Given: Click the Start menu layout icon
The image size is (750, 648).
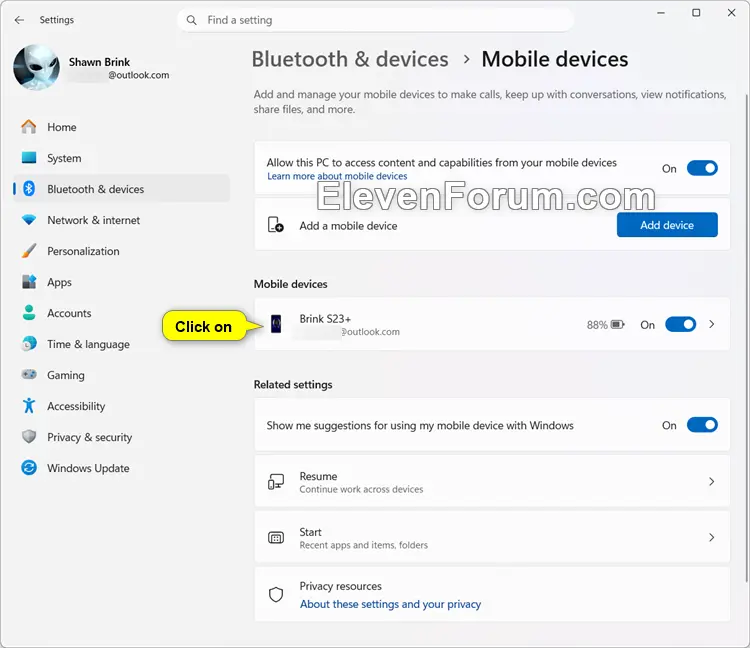Looking at the screenshot, I should pos(276,538).
